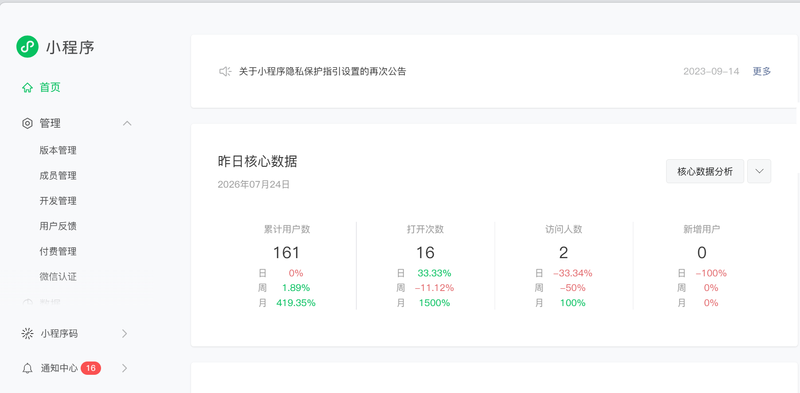Click the -33.34% daily change
The height and width of the screenshot is (393, 800).
572,273
